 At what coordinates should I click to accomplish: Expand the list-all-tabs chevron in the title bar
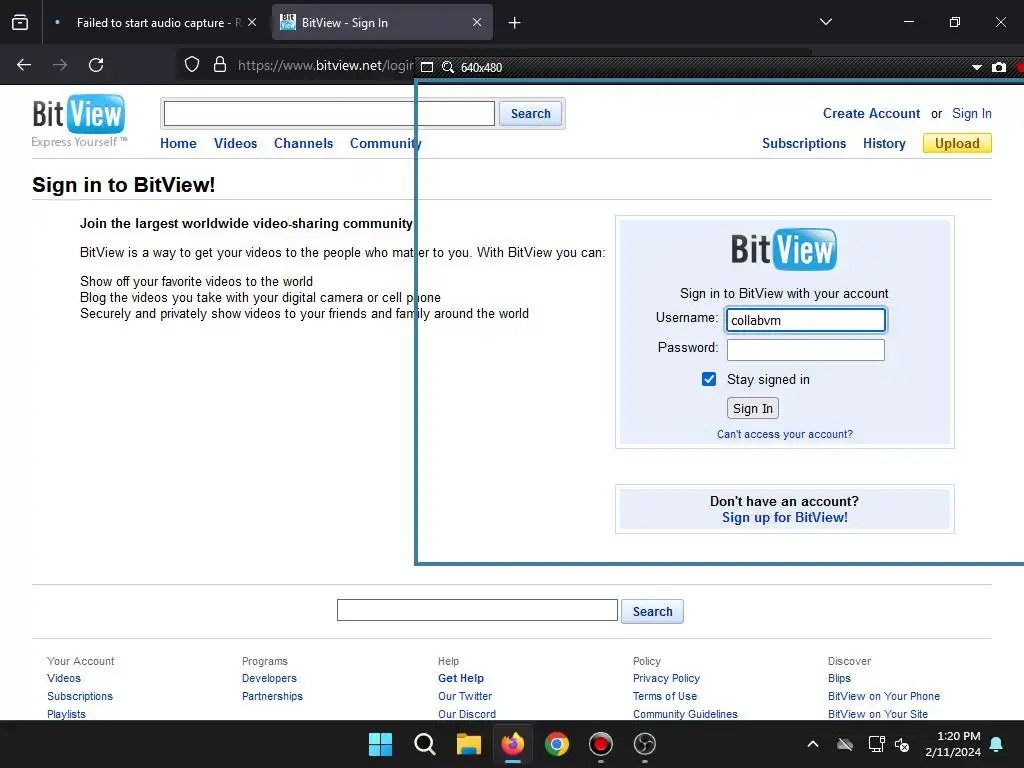coord(825,22)
